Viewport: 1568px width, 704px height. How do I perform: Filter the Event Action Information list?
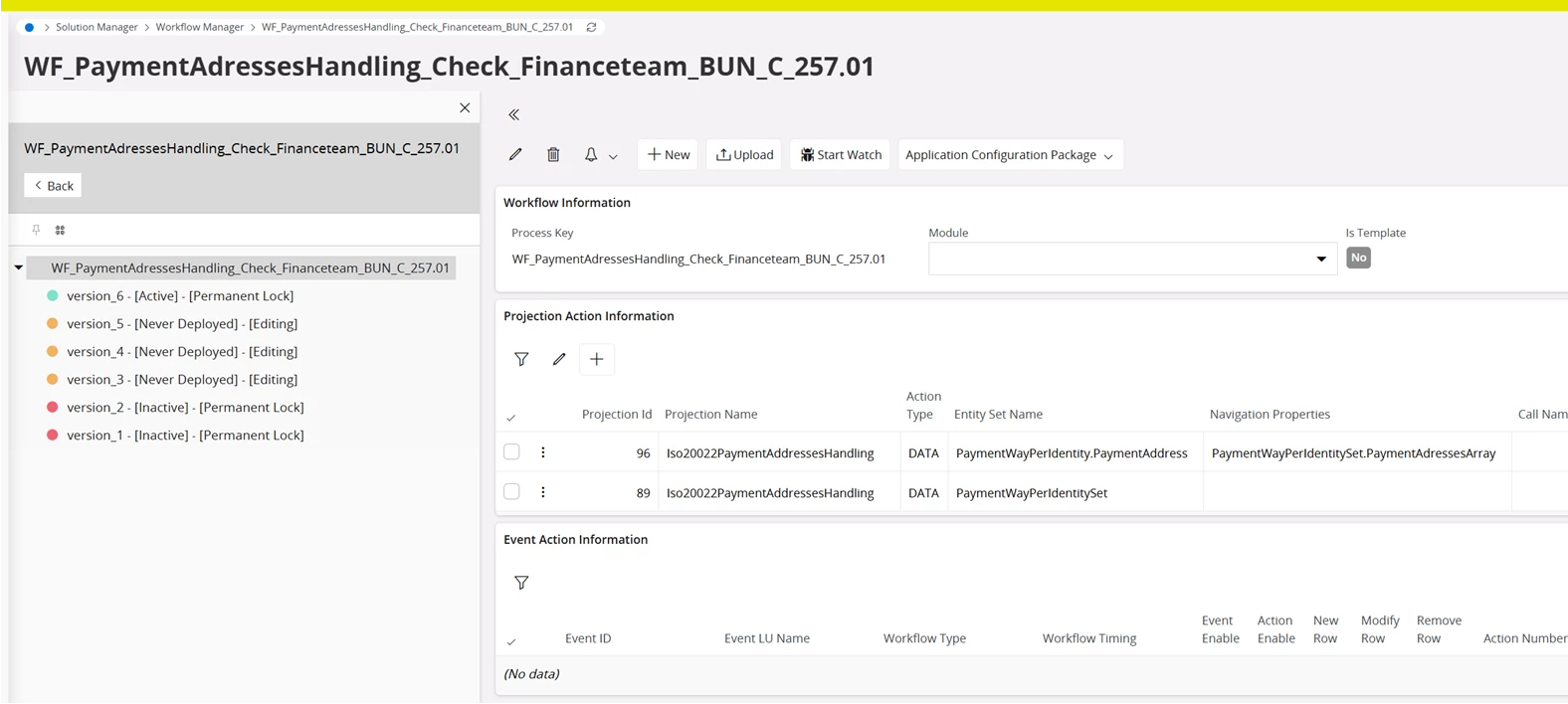click(x=521, y=583)
